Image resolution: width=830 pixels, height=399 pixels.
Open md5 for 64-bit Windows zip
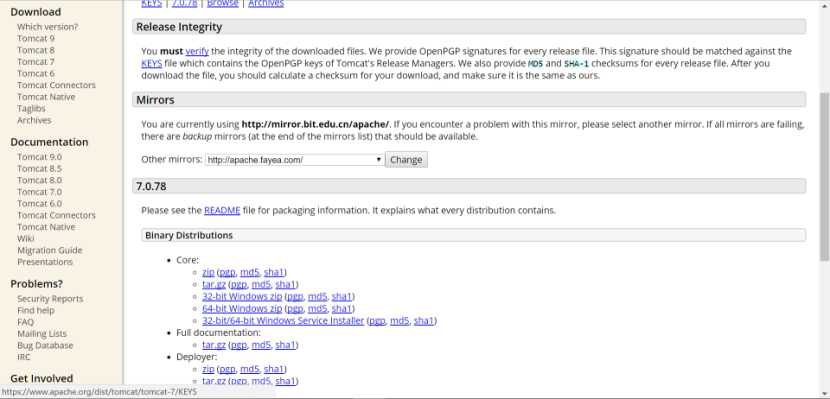[318, 309]
